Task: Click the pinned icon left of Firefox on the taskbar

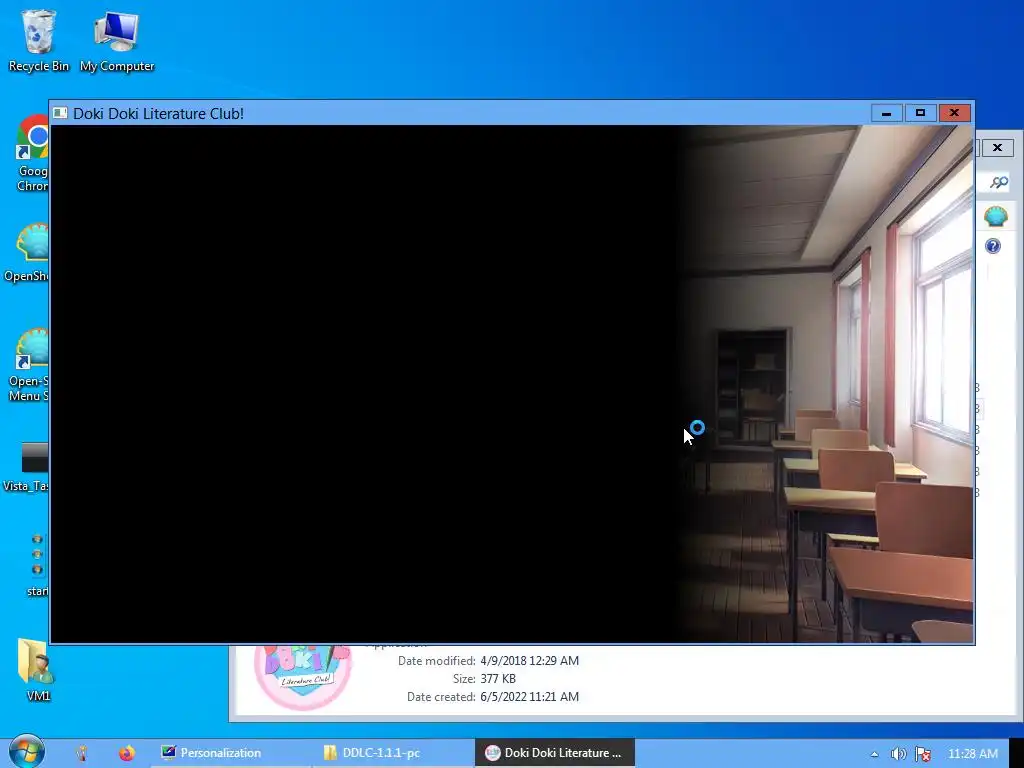Action: [82, 753]
